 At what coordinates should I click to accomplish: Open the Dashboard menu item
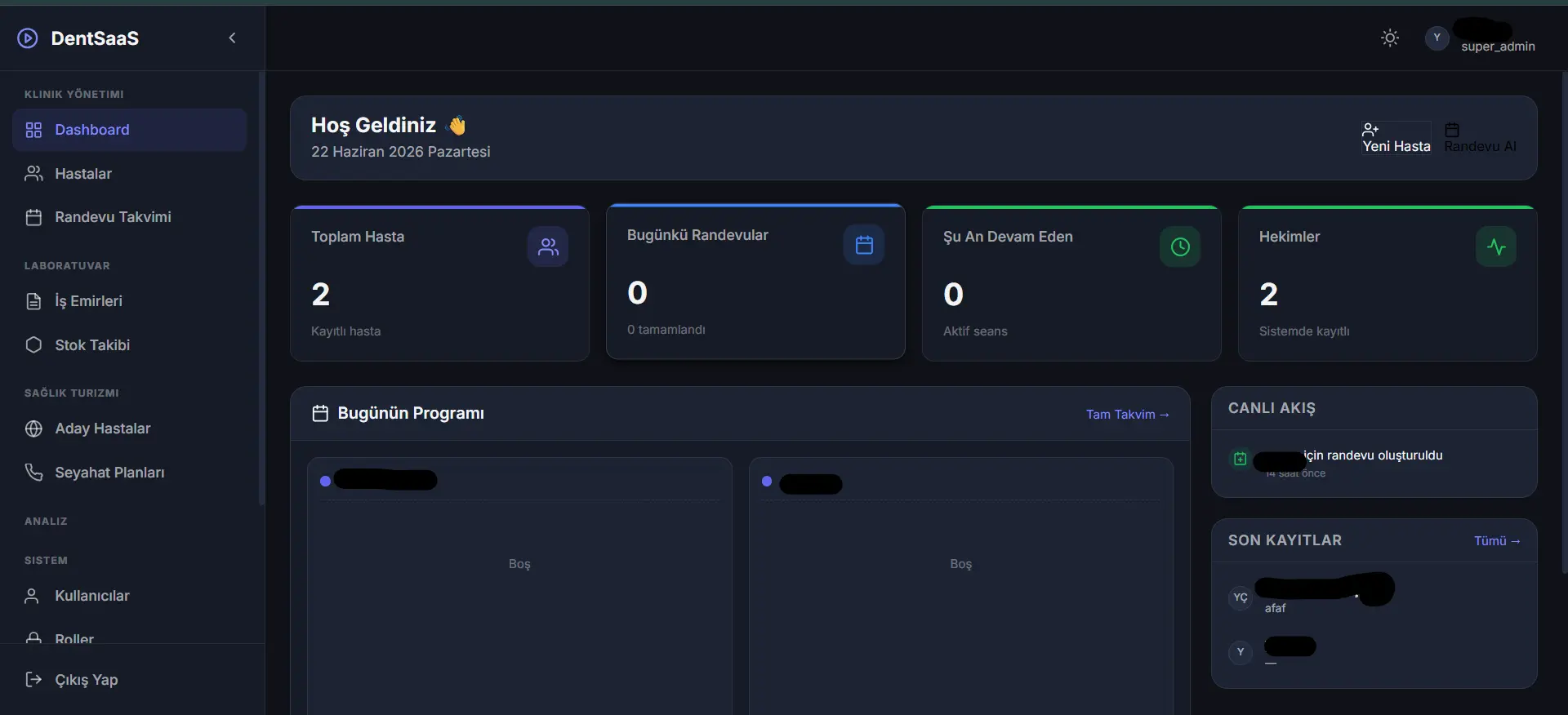click(129, 130)
